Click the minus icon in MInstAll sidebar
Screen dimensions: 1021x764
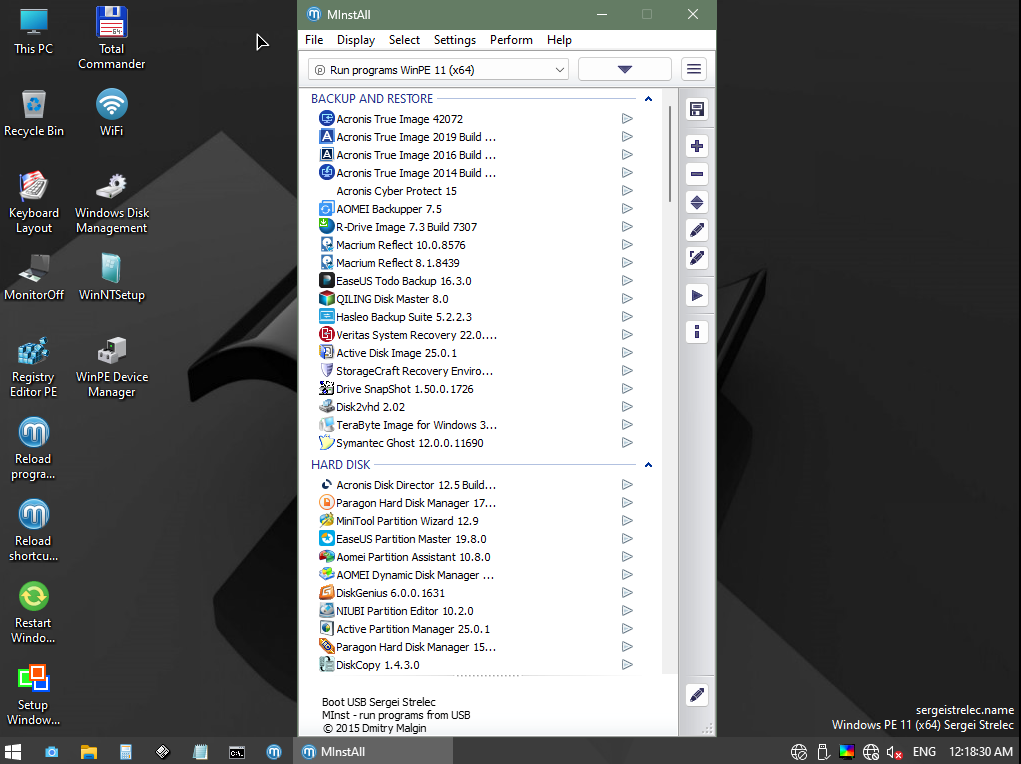tap(697, 174)
